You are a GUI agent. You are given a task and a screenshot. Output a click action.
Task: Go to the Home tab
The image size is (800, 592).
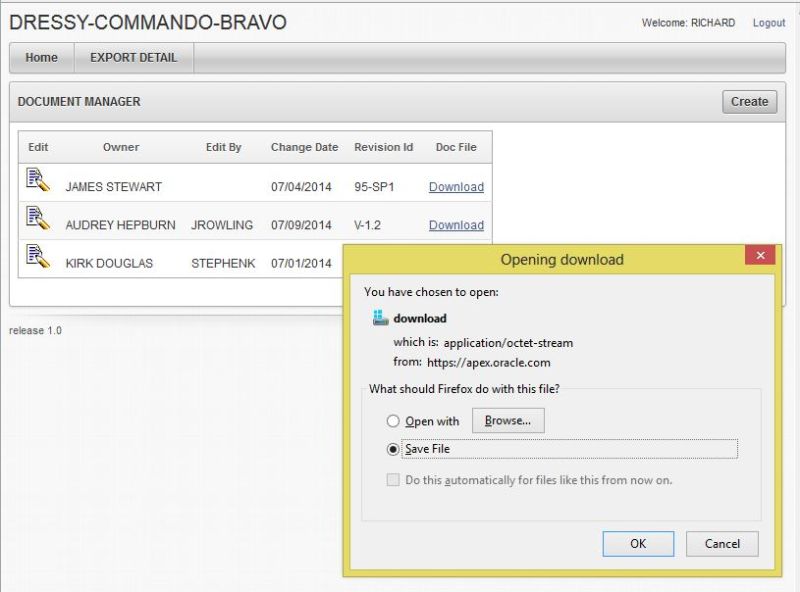(40, 58)
